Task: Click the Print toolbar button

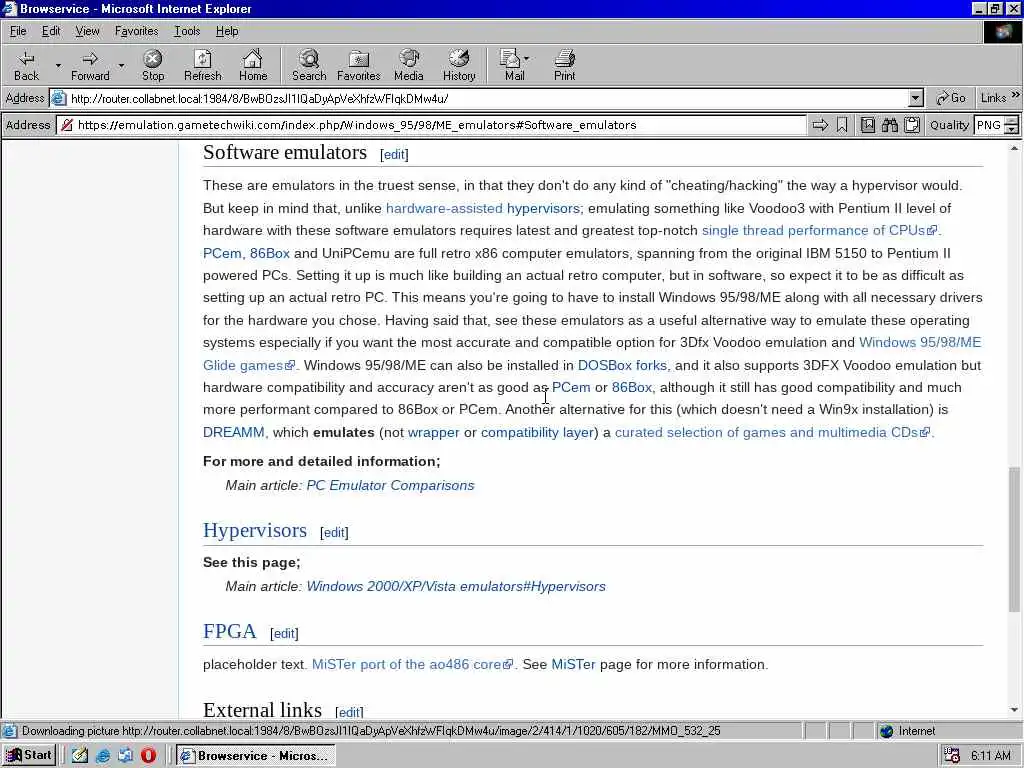Action: (x=564, y=65)
